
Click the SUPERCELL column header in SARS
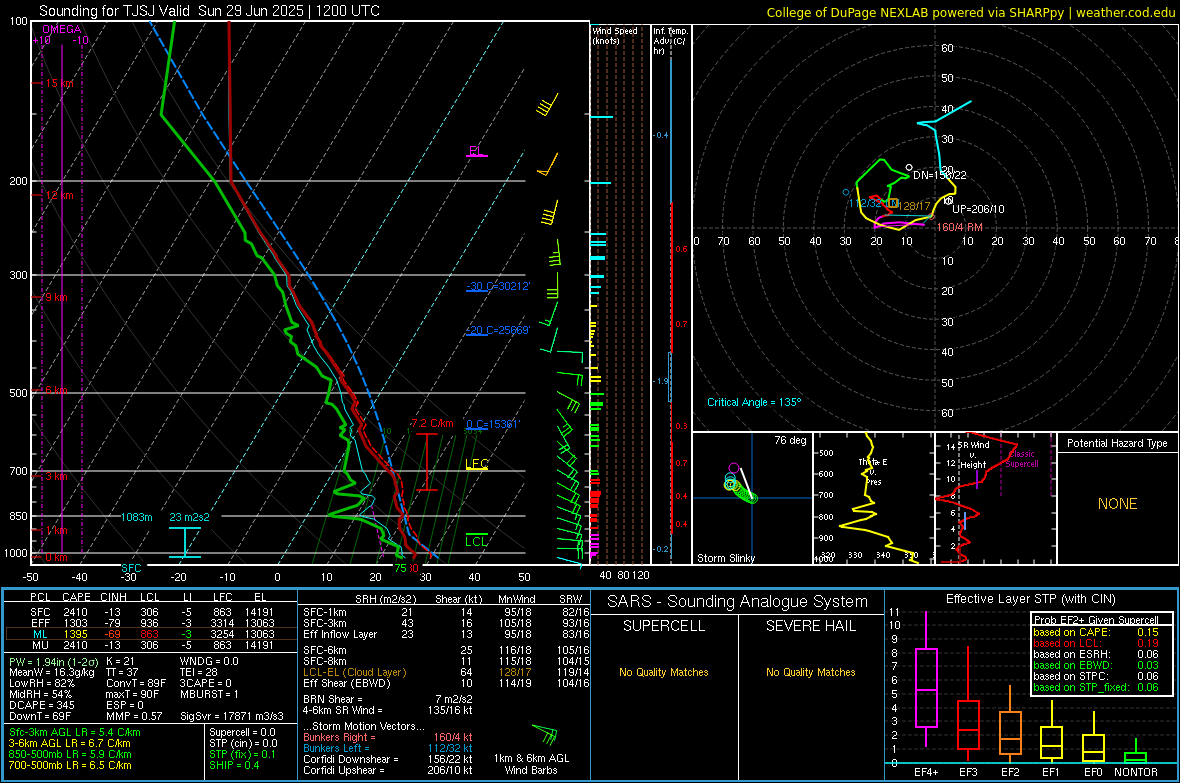pos(664,626)
